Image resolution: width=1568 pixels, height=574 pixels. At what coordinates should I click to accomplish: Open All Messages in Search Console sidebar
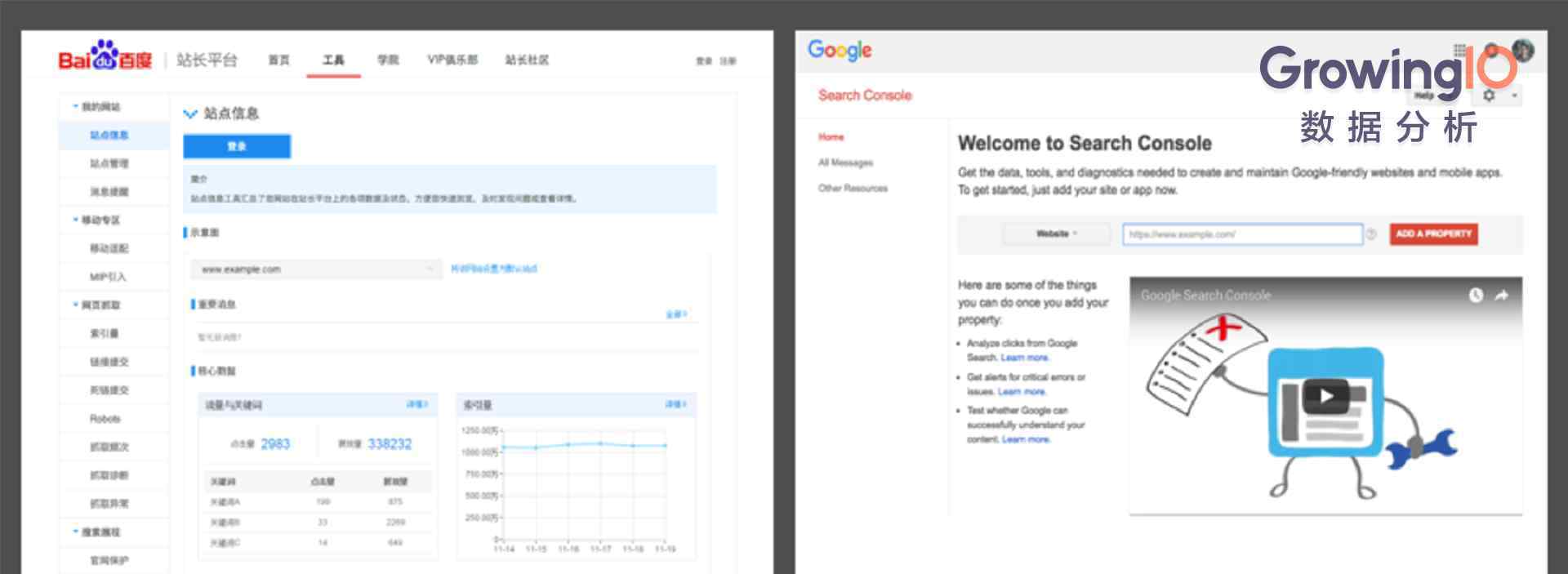[845, 162]
